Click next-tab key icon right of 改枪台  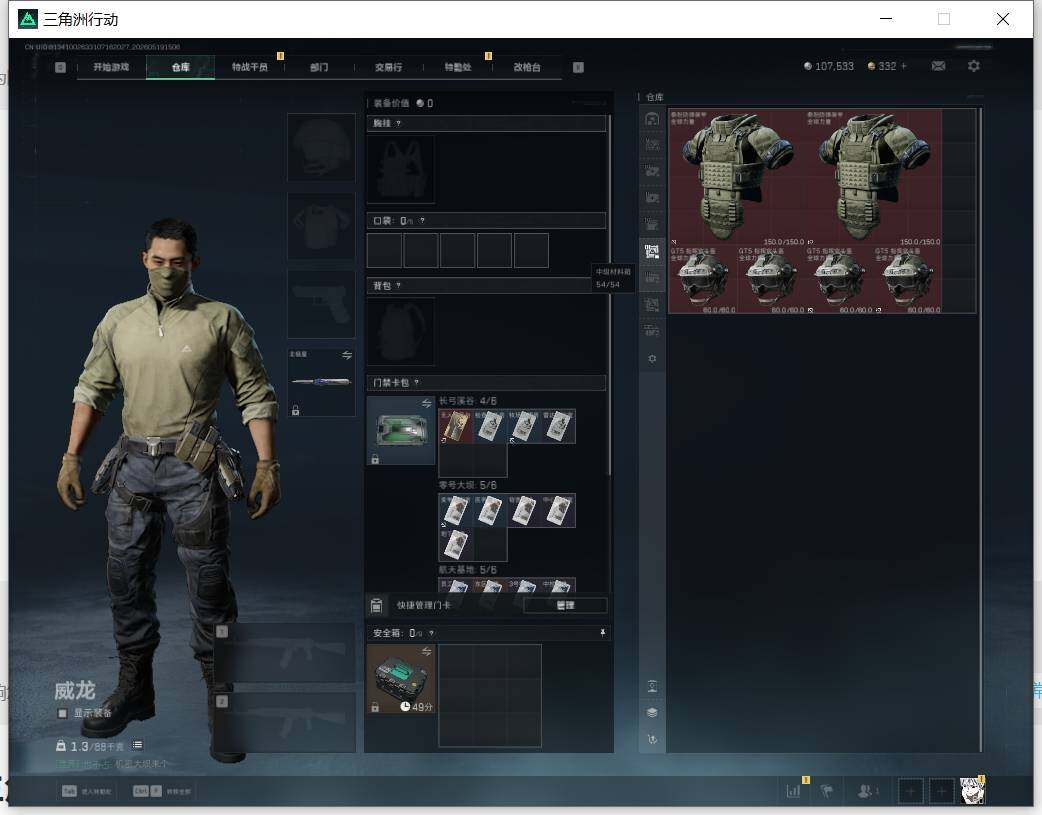578,67
